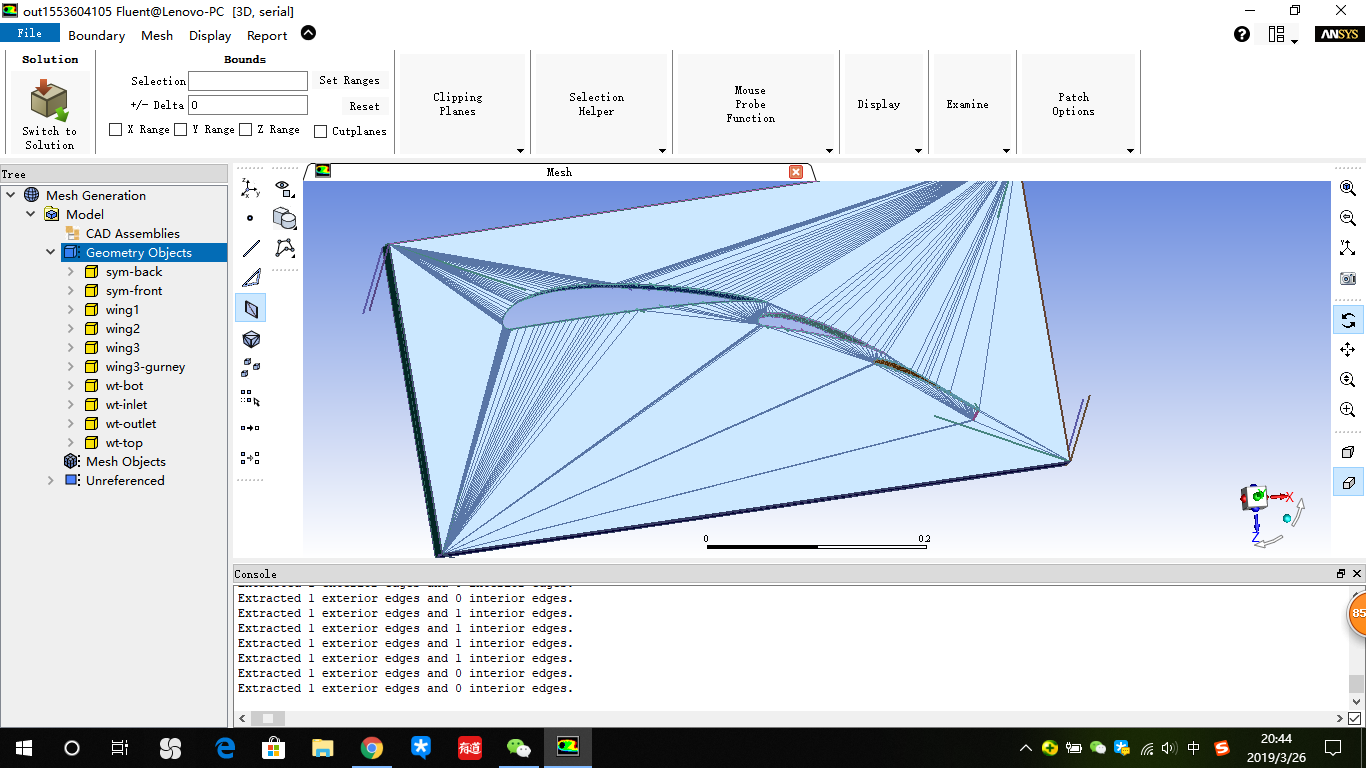The height and width of the screenshot is (768, 1366).
Task: Enable the X Range checkbox
Action: 115,129
